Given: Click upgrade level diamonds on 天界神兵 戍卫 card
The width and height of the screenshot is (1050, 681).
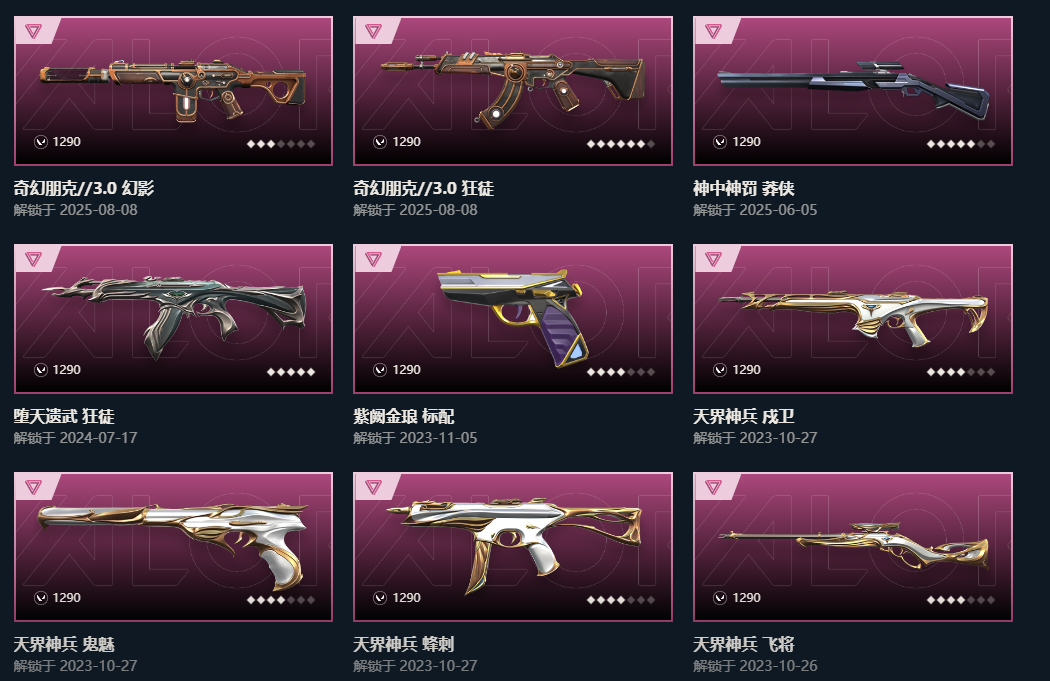Looking at the screenshot, I should click(x=960, y=372).
